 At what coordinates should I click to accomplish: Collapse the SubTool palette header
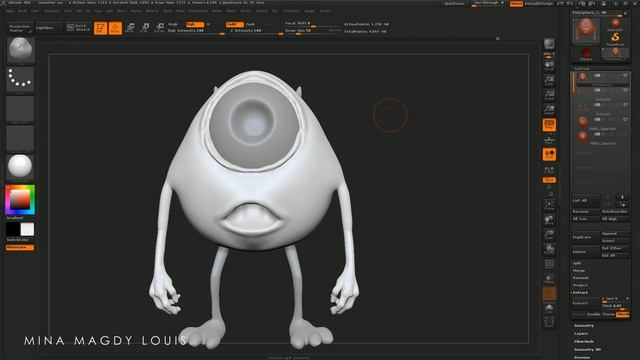pos(582,69)
